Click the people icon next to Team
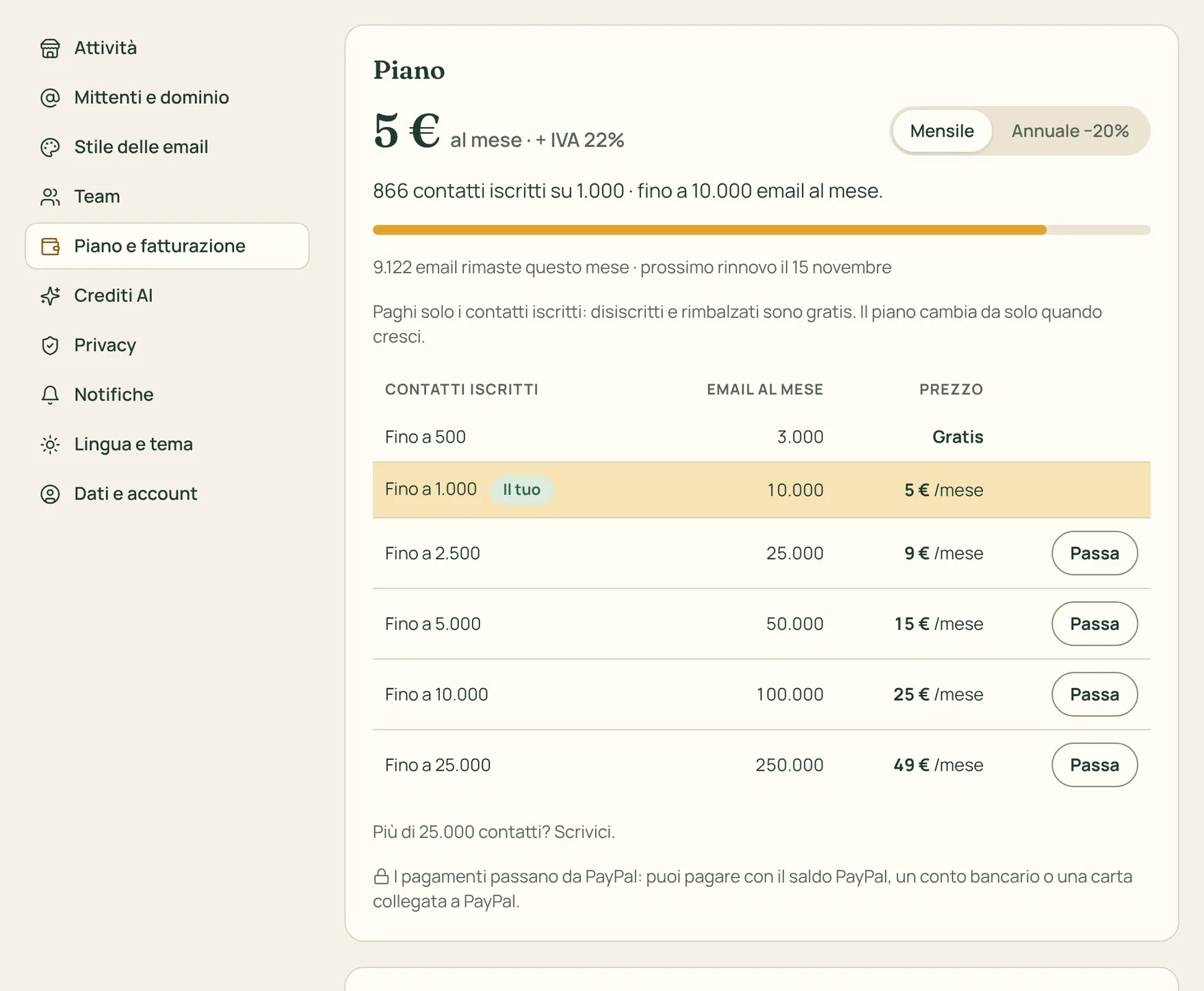The height and width of the screenshot is (991, 1204). (x=50, y=197)
